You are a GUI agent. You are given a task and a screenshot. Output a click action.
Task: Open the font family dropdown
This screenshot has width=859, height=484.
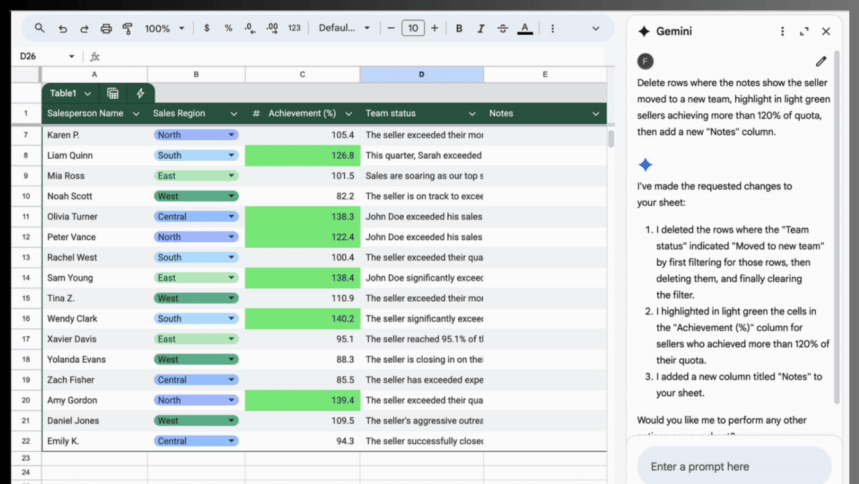click(344, 29)
